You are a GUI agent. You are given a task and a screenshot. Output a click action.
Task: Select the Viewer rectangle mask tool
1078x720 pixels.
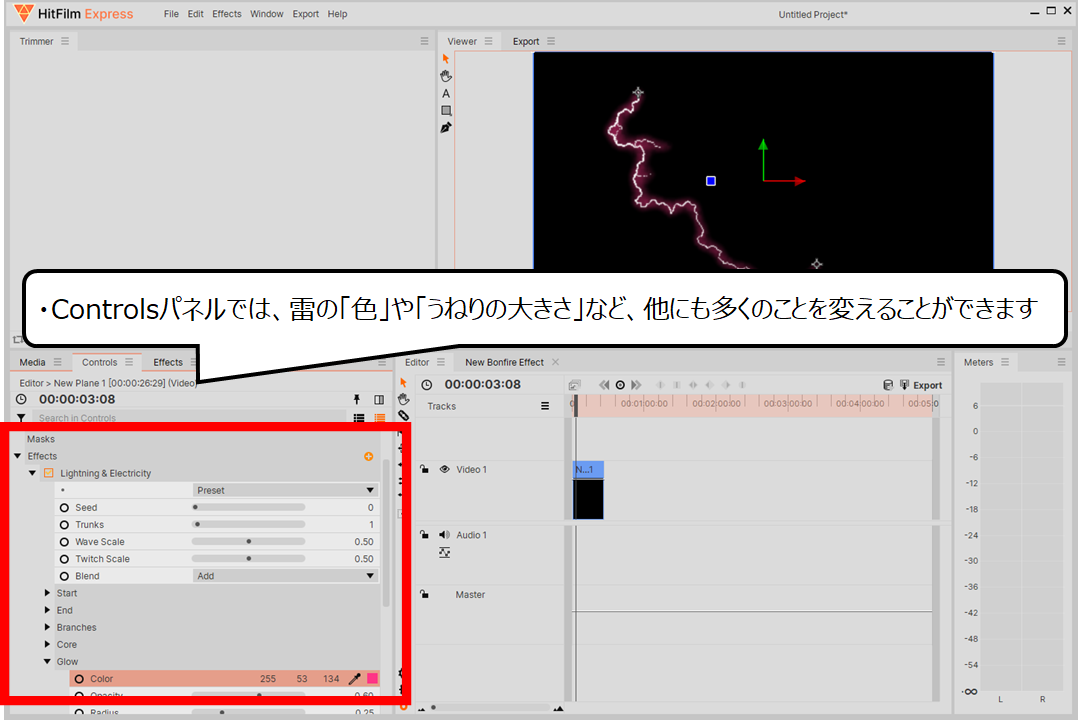[x=446, y=111]
